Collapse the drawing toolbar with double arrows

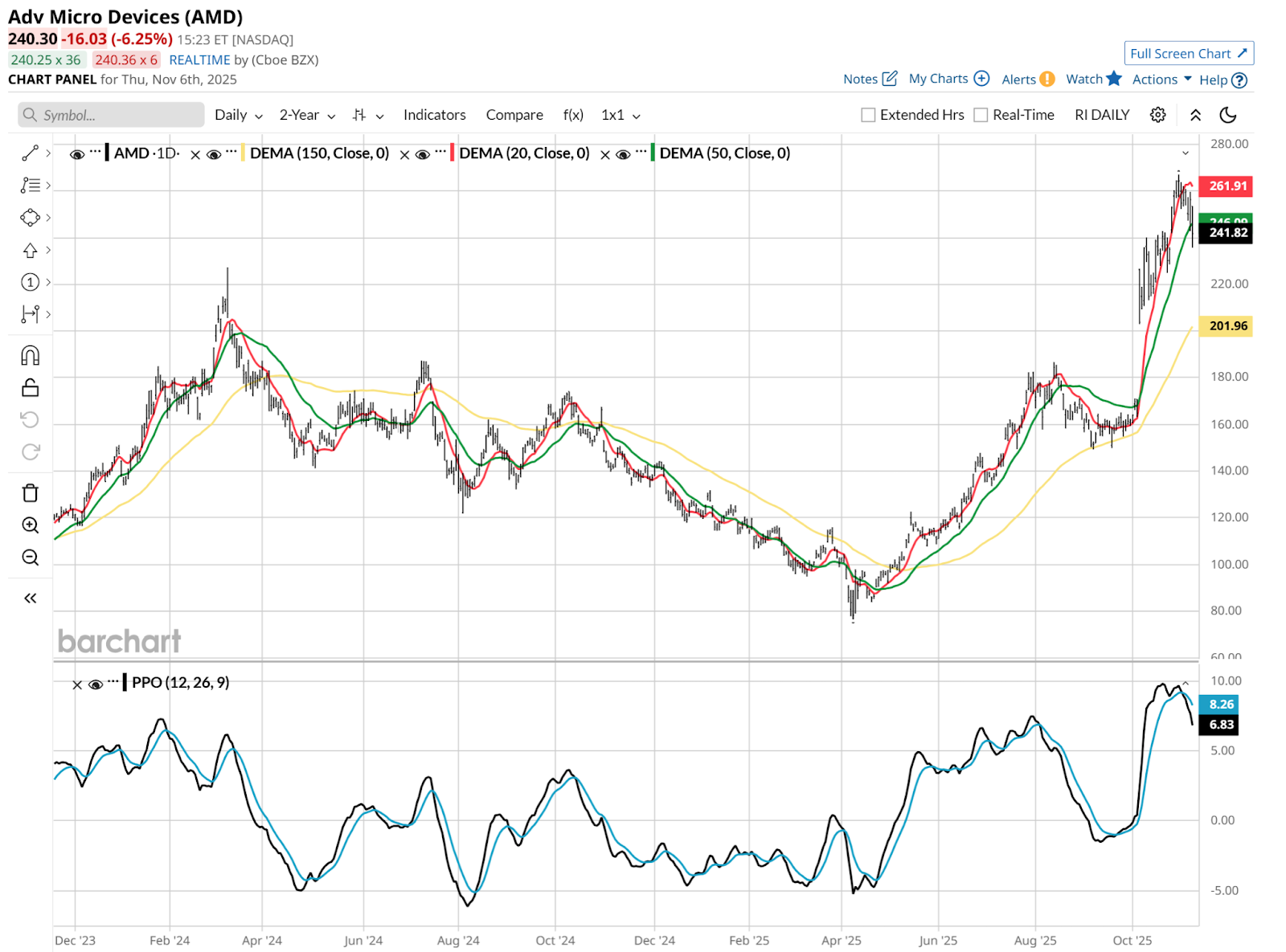30,598
